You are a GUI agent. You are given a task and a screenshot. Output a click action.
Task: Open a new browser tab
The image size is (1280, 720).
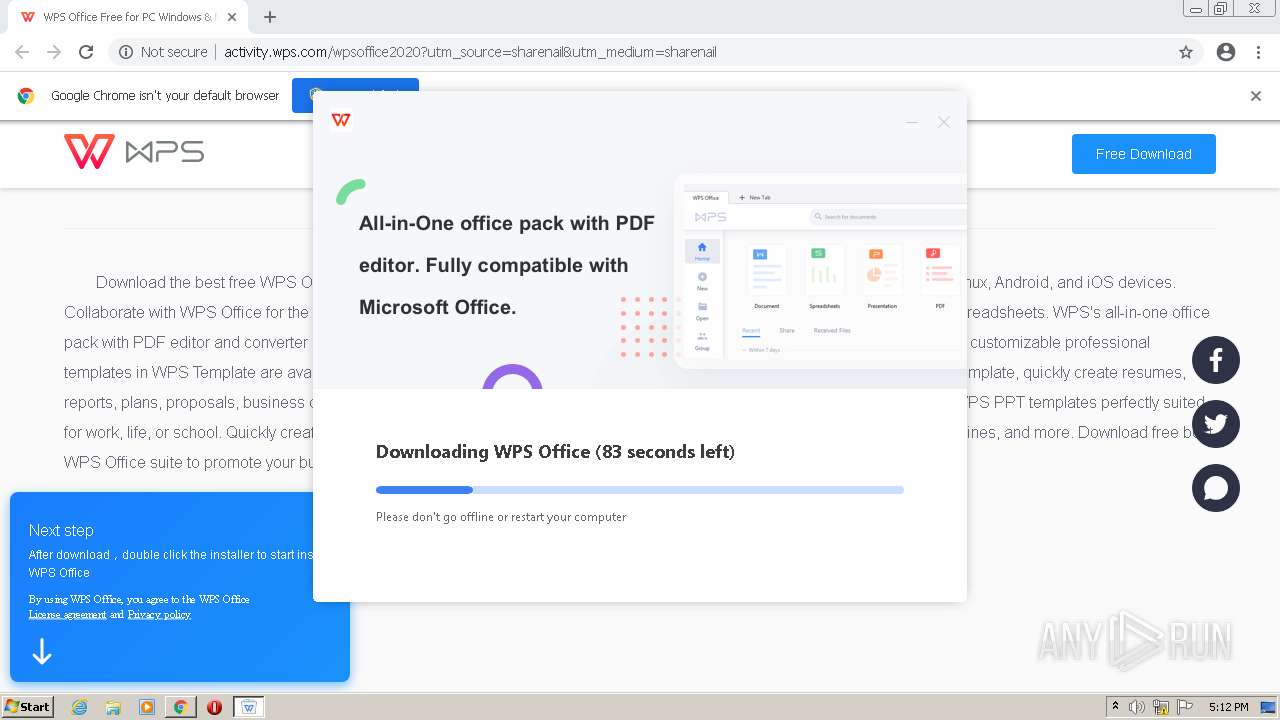pos(270,17)
